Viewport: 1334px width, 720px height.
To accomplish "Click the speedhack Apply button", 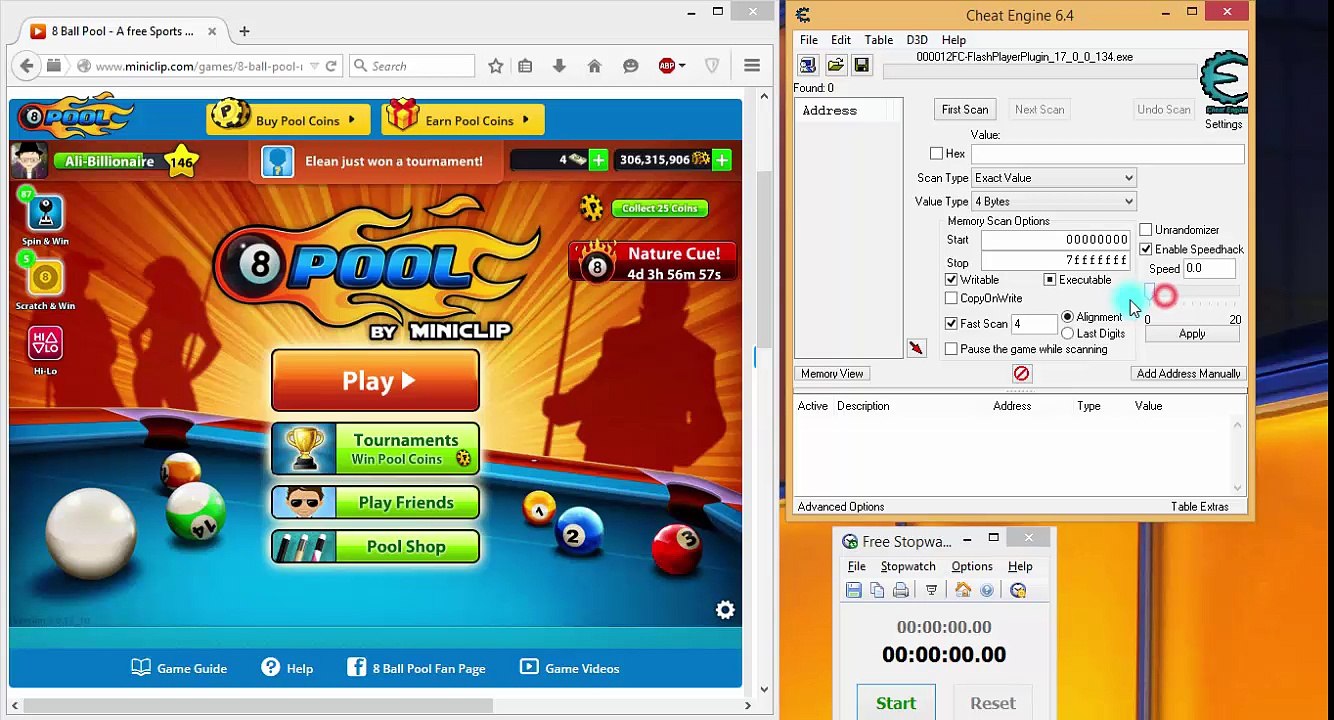I will (1192, 334).
